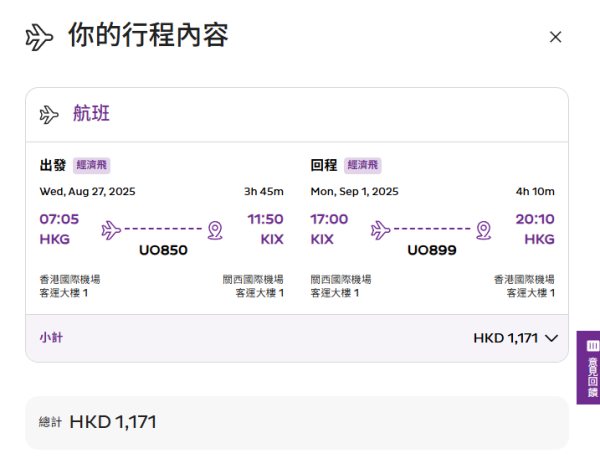Click arrival time 11:50
600x469 pixels.
[x=265, y=219]
